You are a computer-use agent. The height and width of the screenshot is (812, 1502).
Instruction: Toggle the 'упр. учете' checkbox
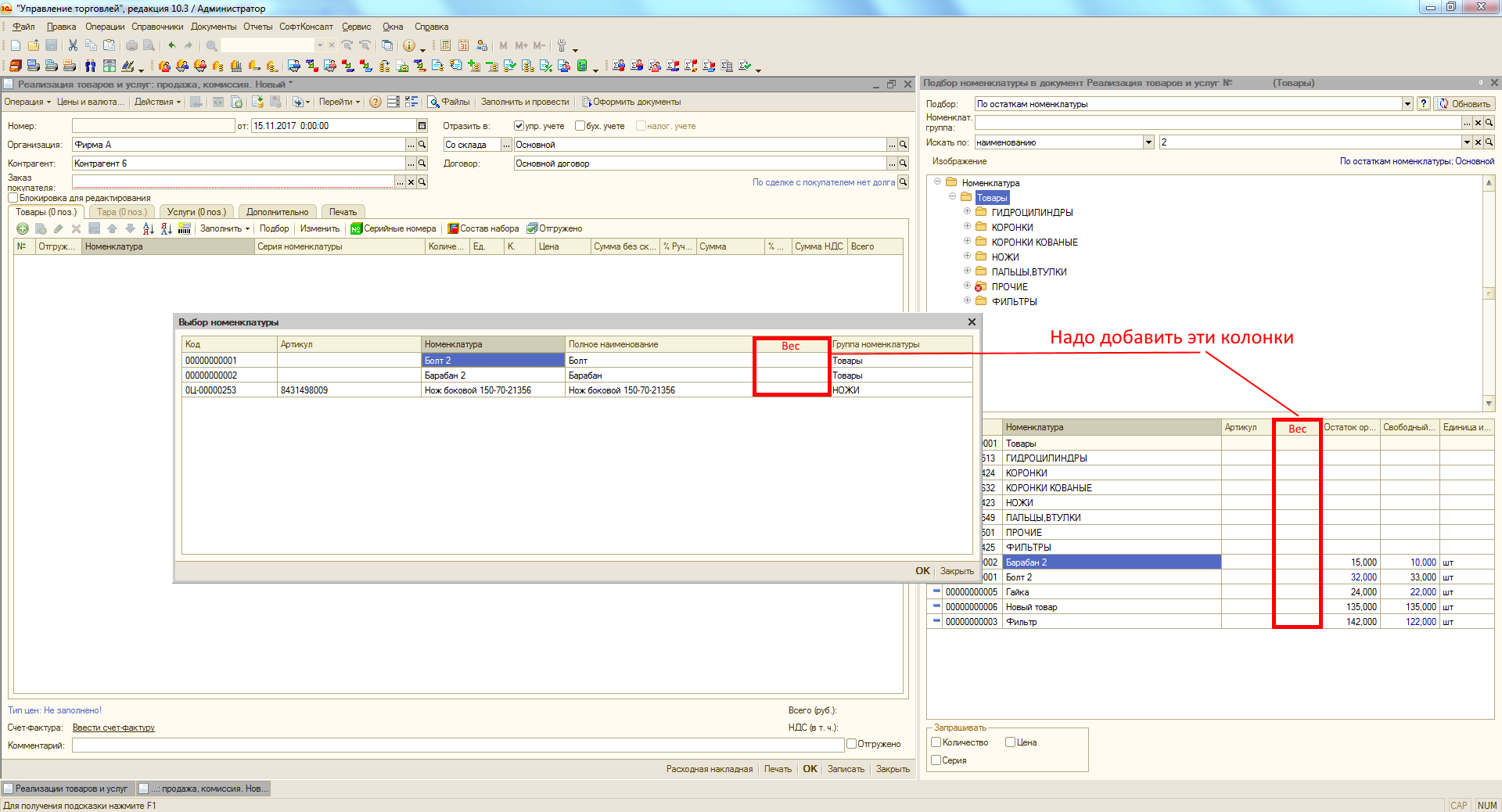click(x=519, y=126)
